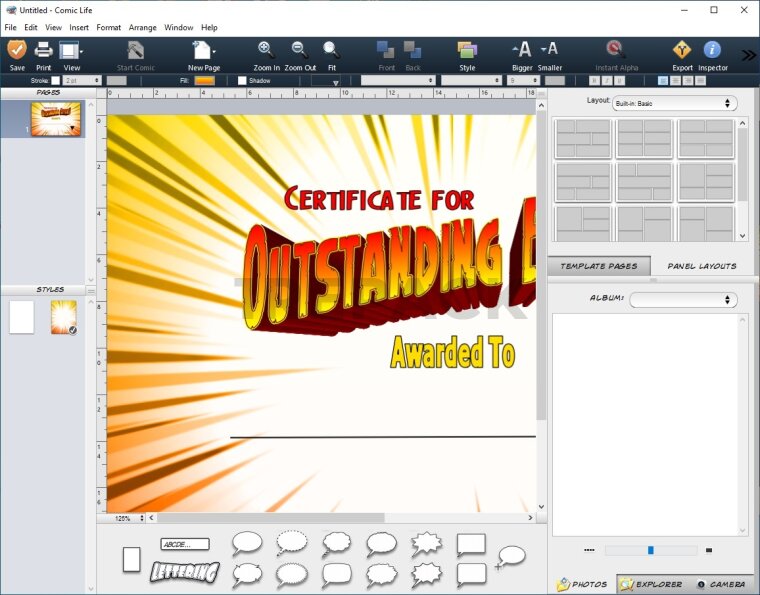Click the orange Fill color swatch
This screenshot has height=595, width=760.
(204, 80)
